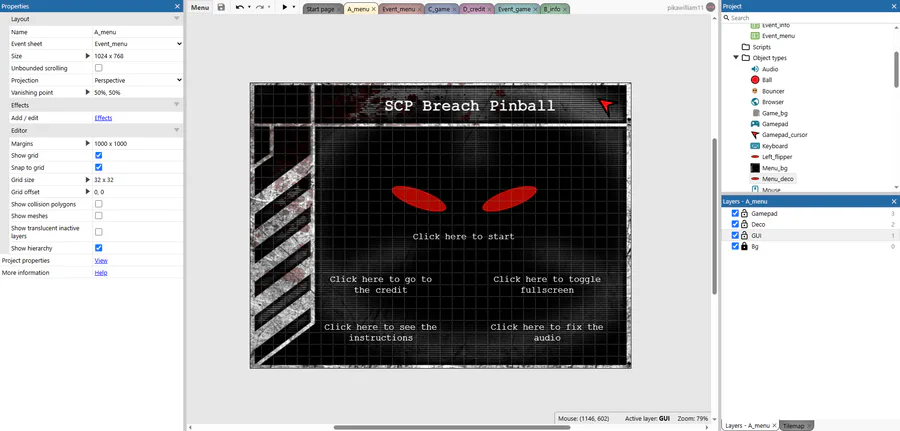Uncheck the Show hierarchy checkbox
900x431 pixels.
coord(99,248)
